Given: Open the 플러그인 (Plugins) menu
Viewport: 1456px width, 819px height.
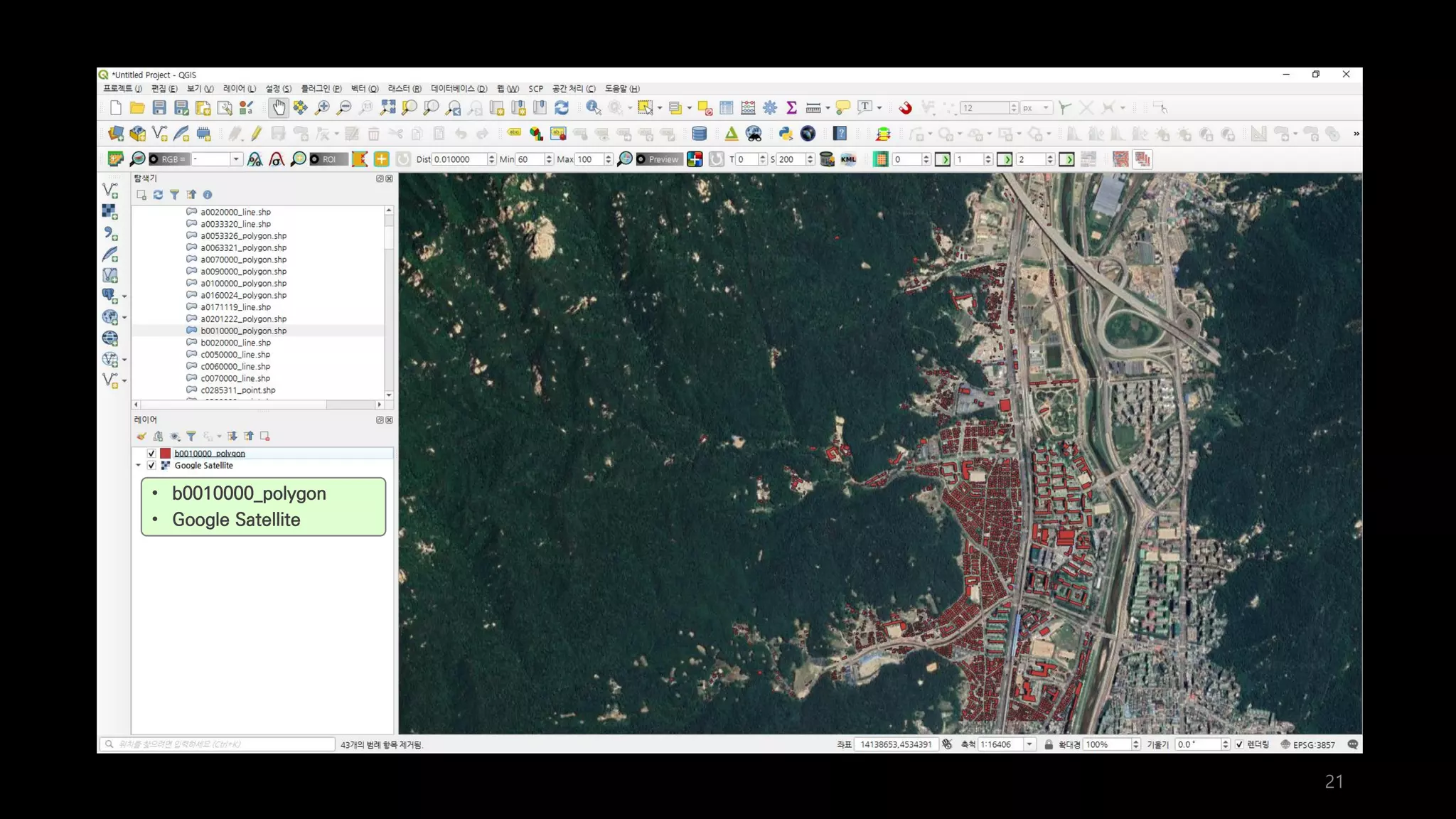Looking at the screenshot, I should [321, 89].
